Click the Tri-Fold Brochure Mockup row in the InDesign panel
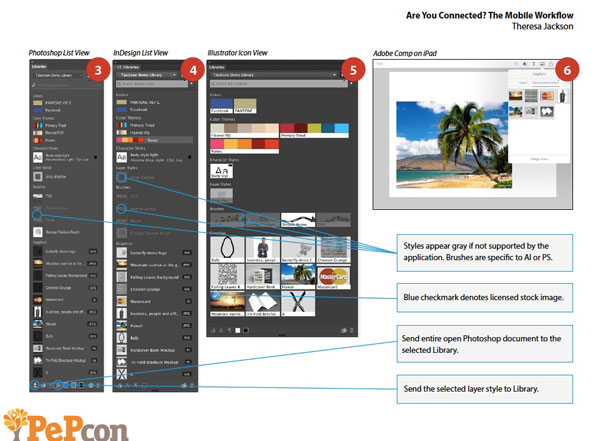 point(154,362)
